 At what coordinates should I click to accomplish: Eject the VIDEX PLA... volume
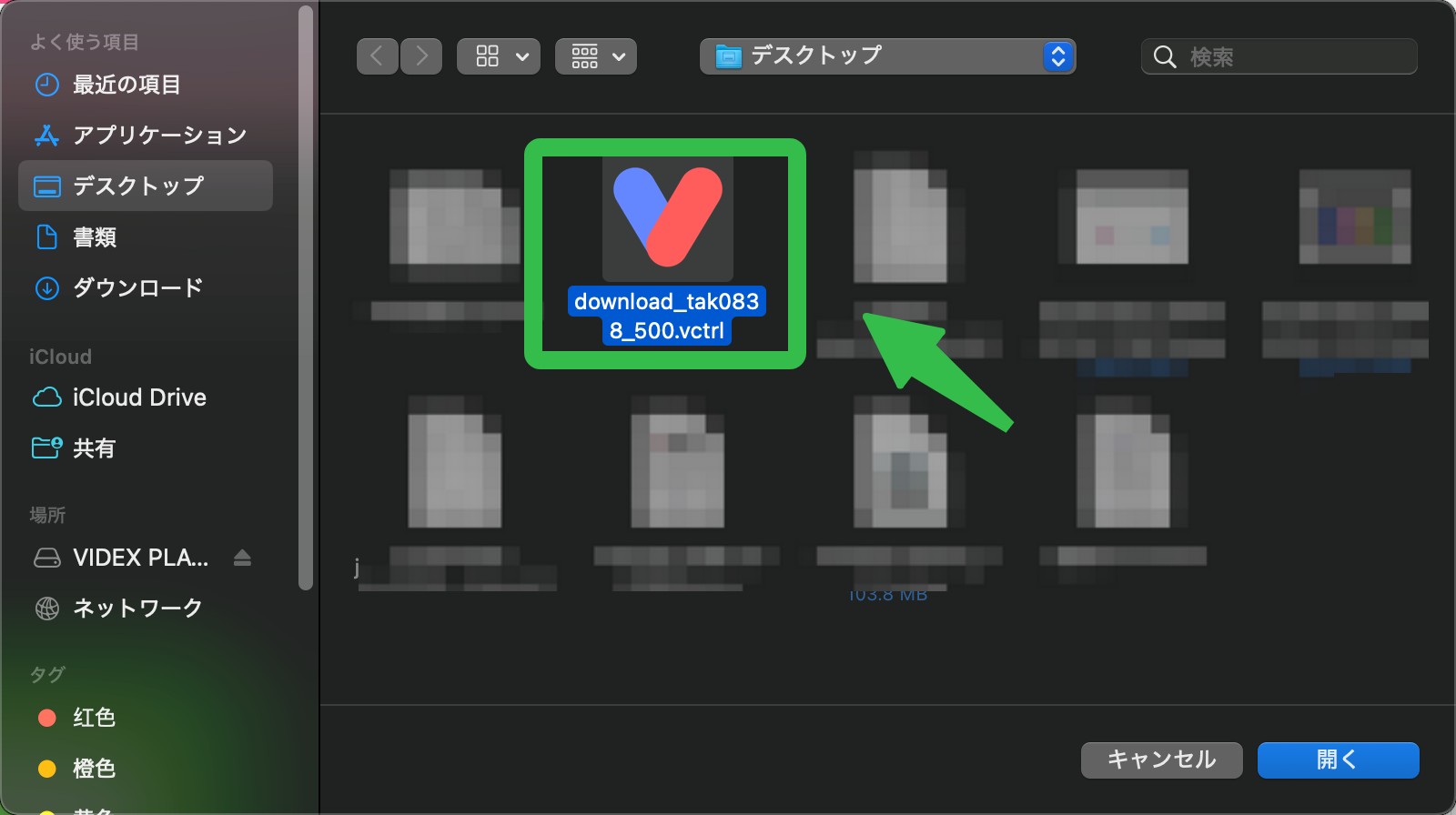click(x=242, y=558)
